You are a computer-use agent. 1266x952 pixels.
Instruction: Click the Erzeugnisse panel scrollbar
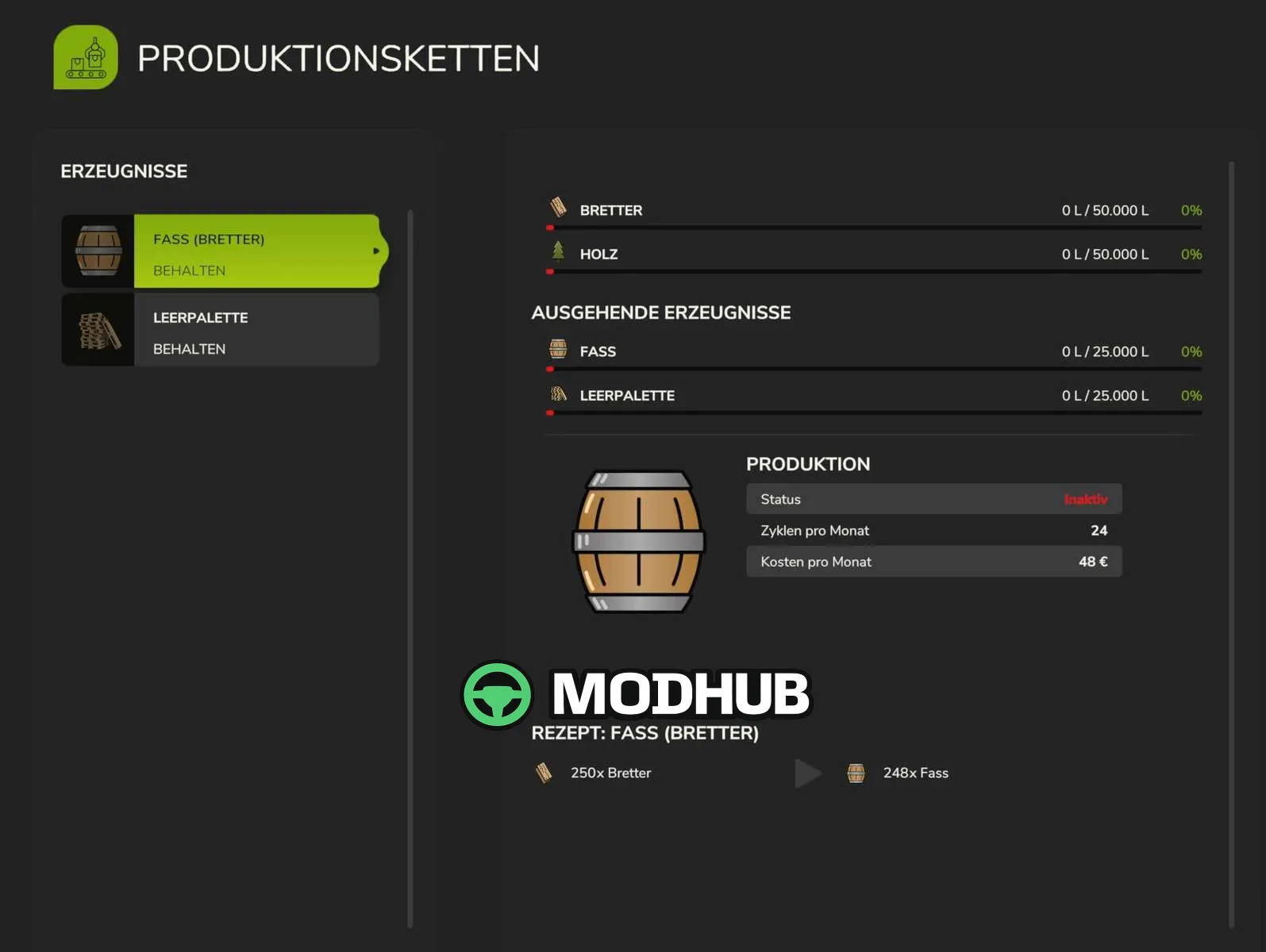[x=411, y=555]
